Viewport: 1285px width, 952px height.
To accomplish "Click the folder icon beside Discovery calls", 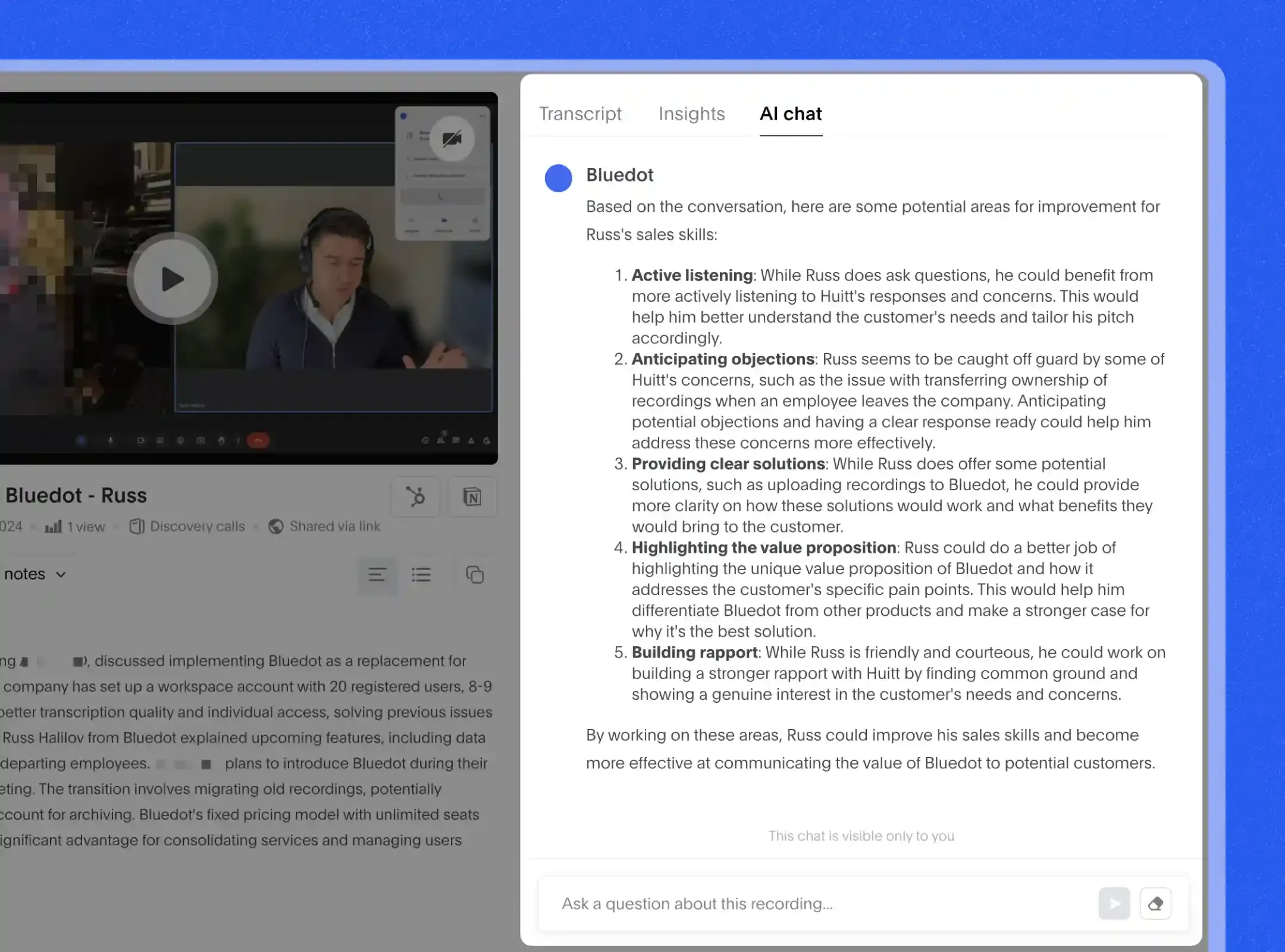I will coord(137,527).
